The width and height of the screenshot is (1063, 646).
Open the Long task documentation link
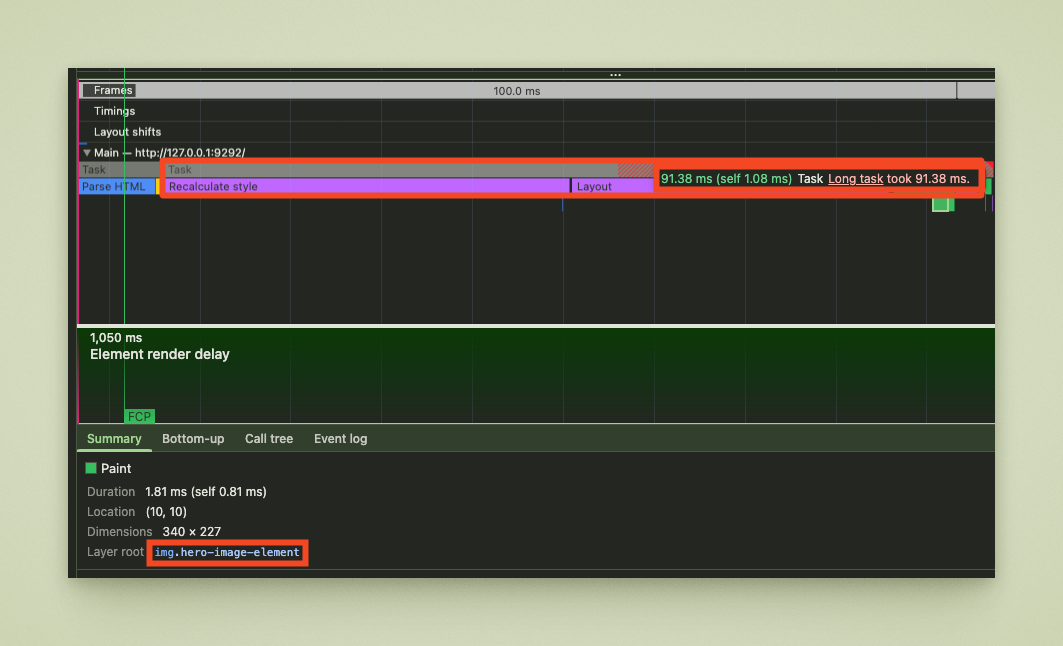855,178
